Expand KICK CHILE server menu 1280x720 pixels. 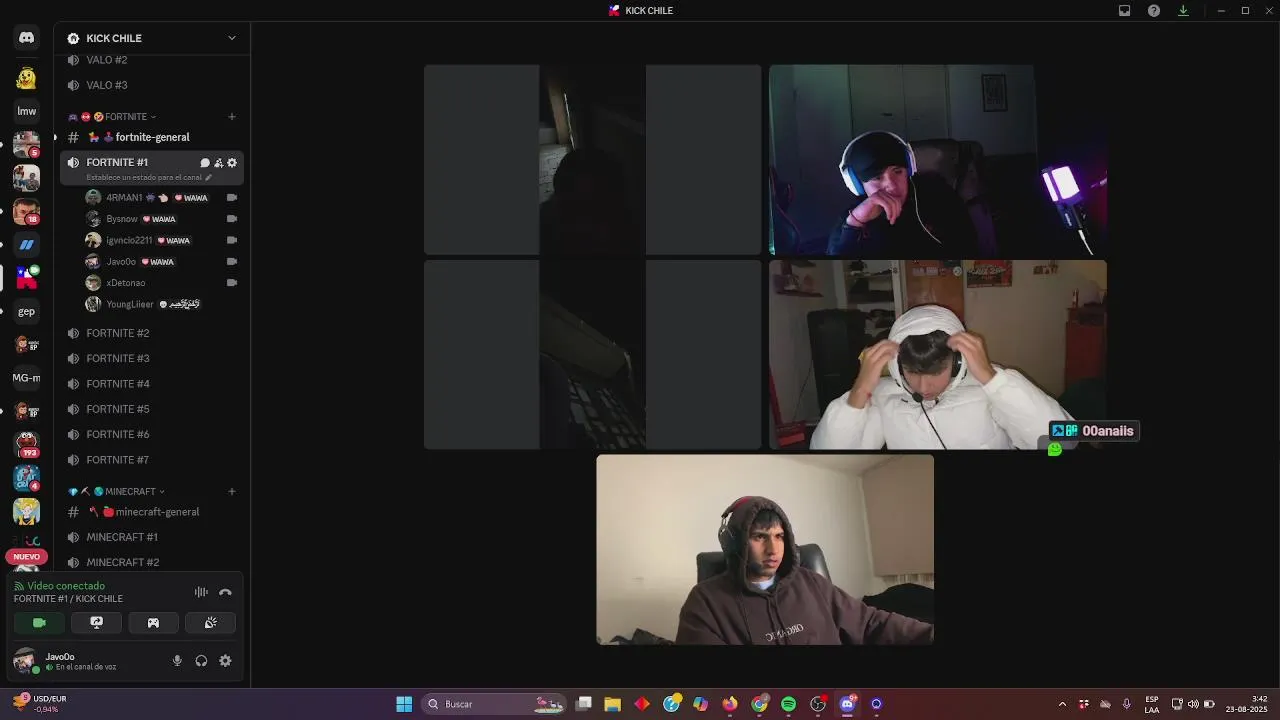pyautogui.click(x=153, y=38)
